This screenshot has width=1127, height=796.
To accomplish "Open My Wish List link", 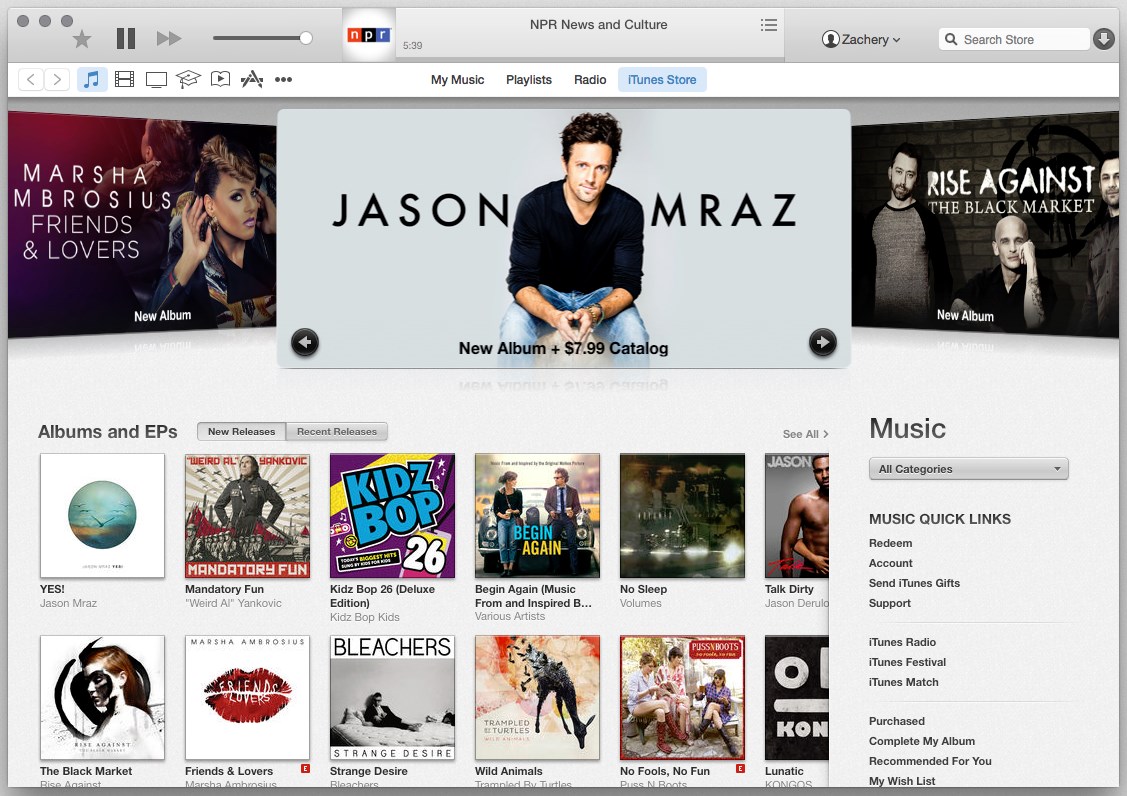I will pyautogui.click(x=901, y=781).
